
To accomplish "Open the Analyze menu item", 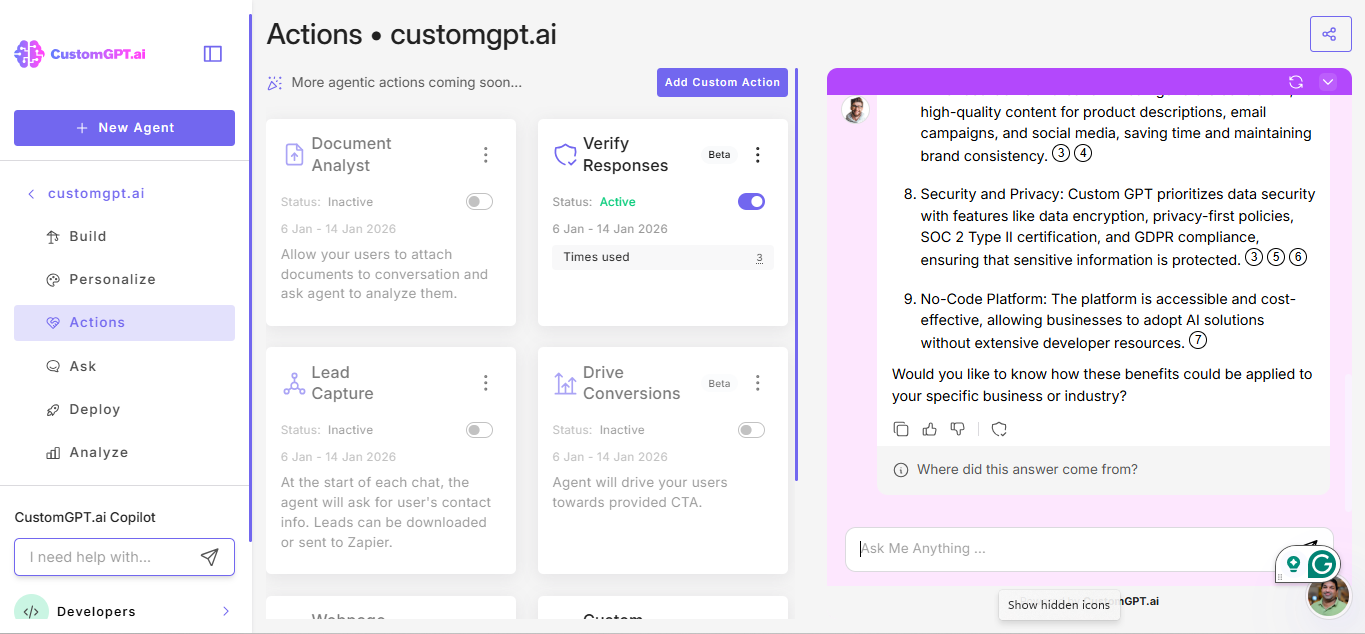I will tap(124, 452).
